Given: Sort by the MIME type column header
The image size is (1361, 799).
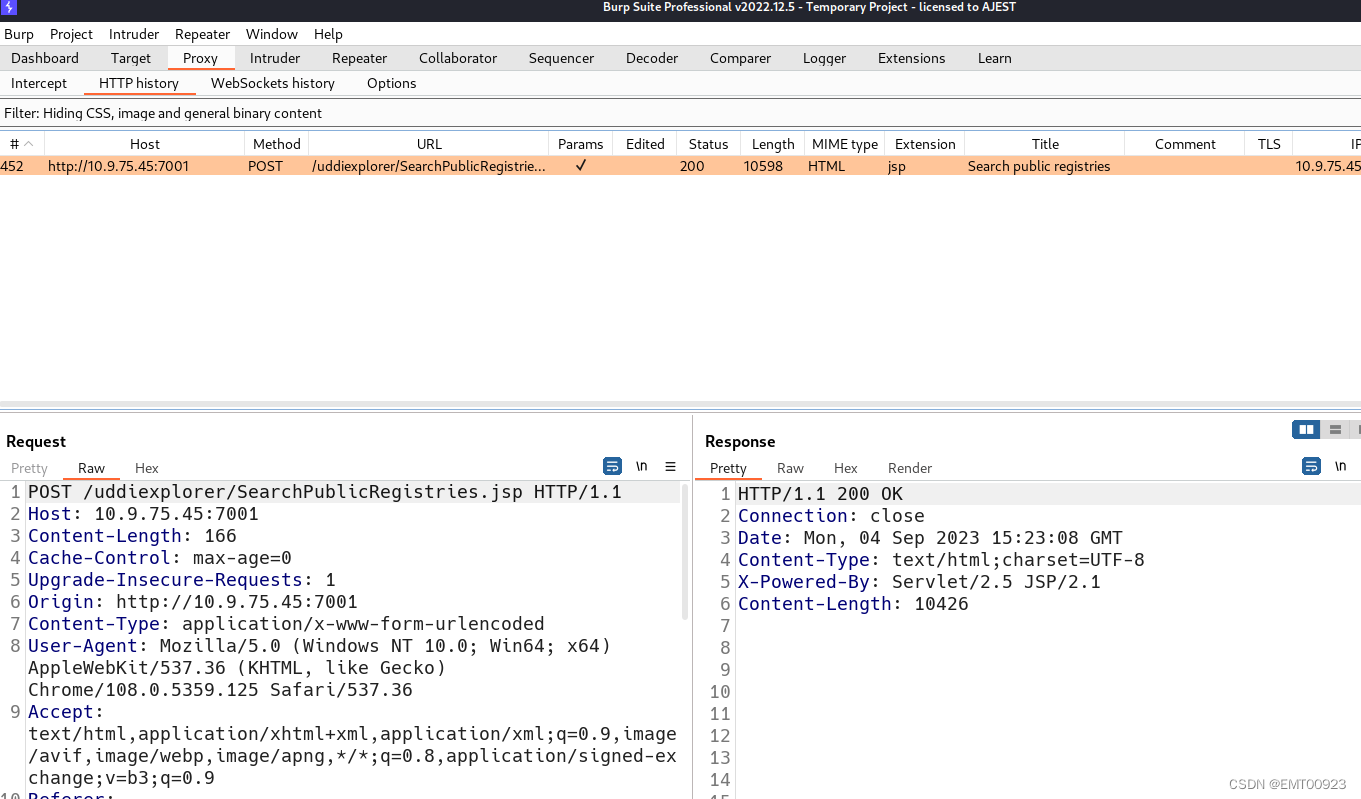Looking at the screenshot, I should point(845,144).
